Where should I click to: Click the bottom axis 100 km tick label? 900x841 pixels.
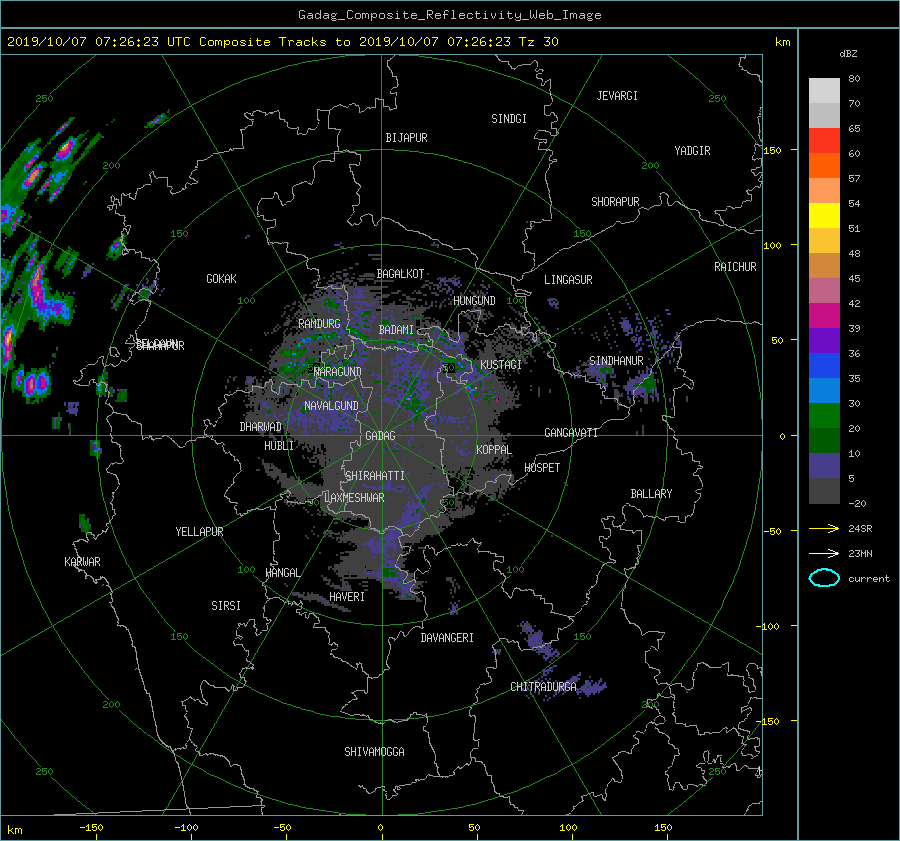tap(568, 828)
